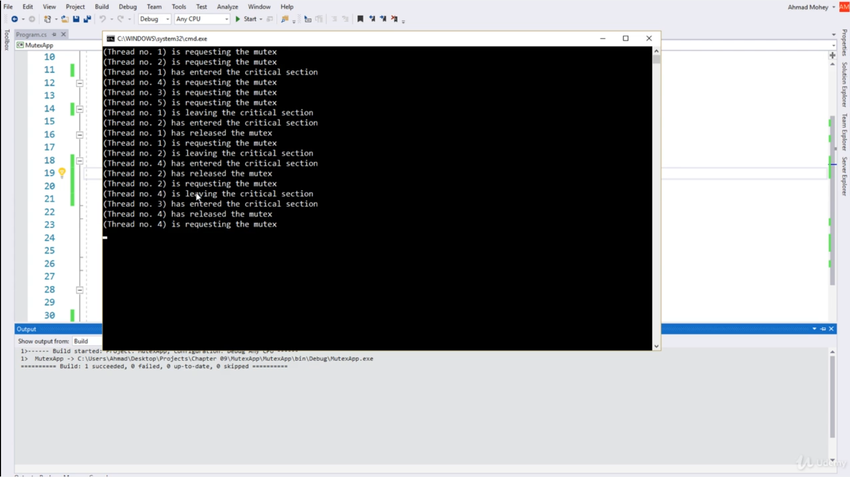Click the cmd.exe title bar icon
850x477 pixels.
coord(111,38)
